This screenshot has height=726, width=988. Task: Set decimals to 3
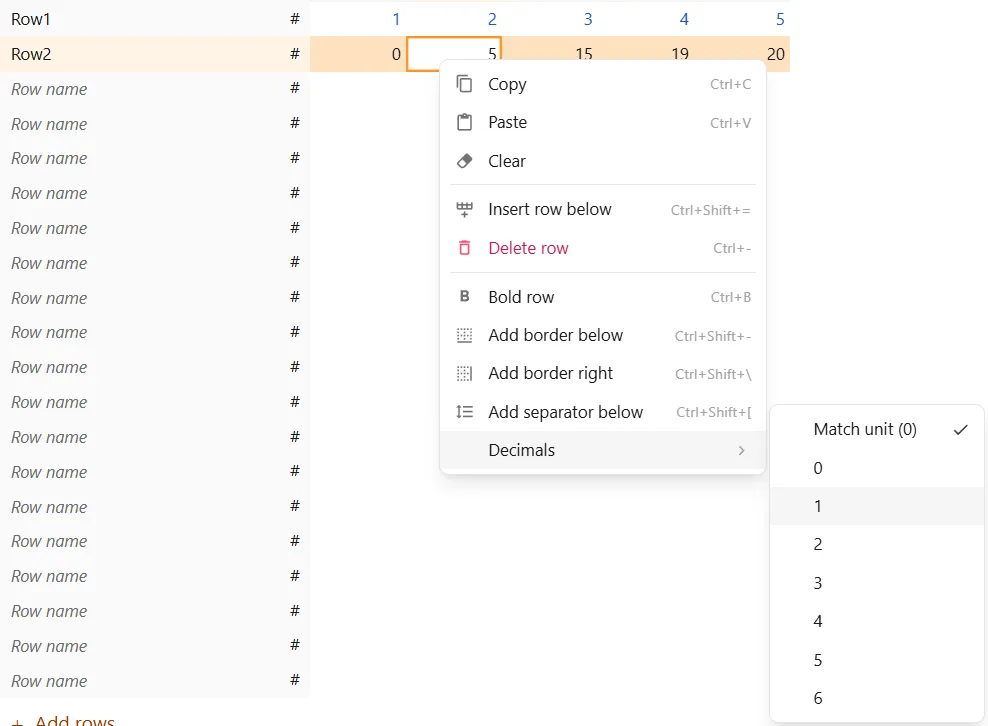[x=876, y=583]
